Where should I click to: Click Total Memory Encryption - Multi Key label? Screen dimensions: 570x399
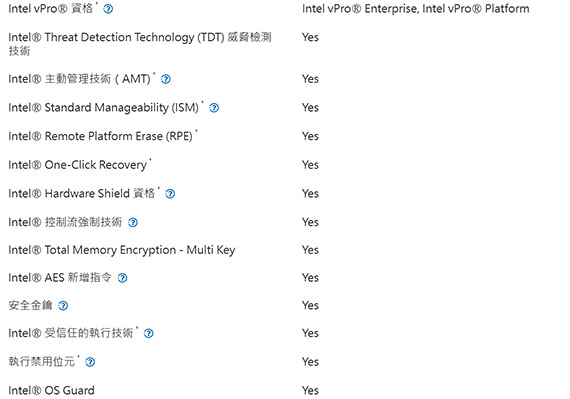point(122,250)
